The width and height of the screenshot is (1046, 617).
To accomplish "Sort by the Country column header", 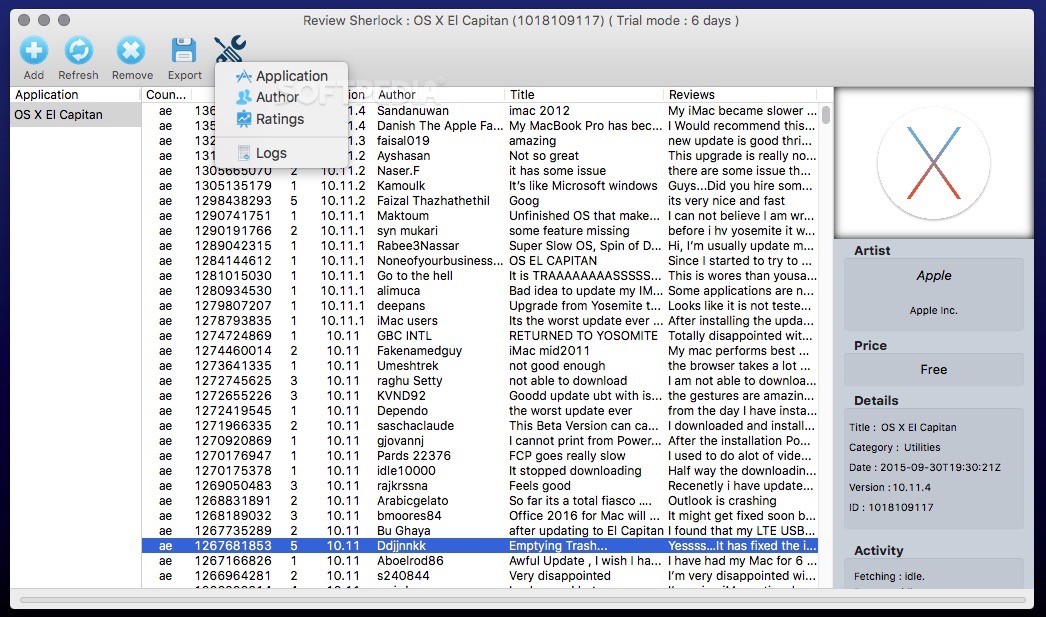I will 165,95.
